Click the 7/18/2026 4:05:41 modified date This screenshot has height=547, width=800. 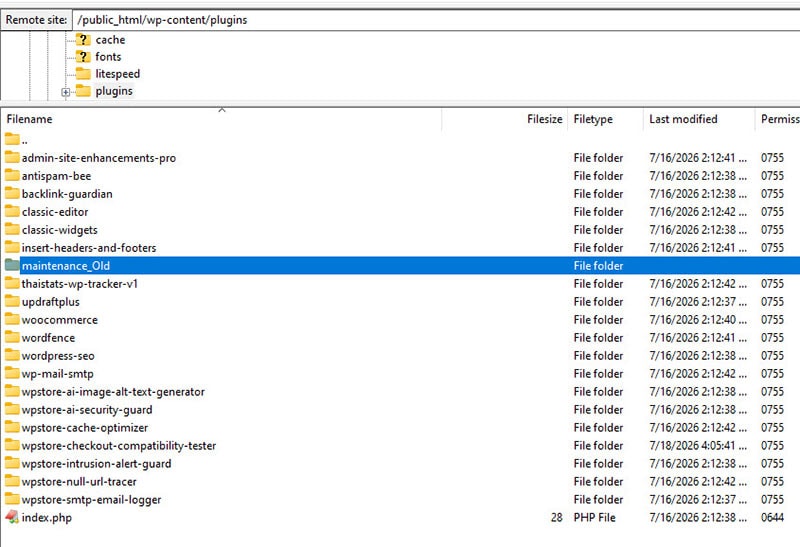[697, 446]
